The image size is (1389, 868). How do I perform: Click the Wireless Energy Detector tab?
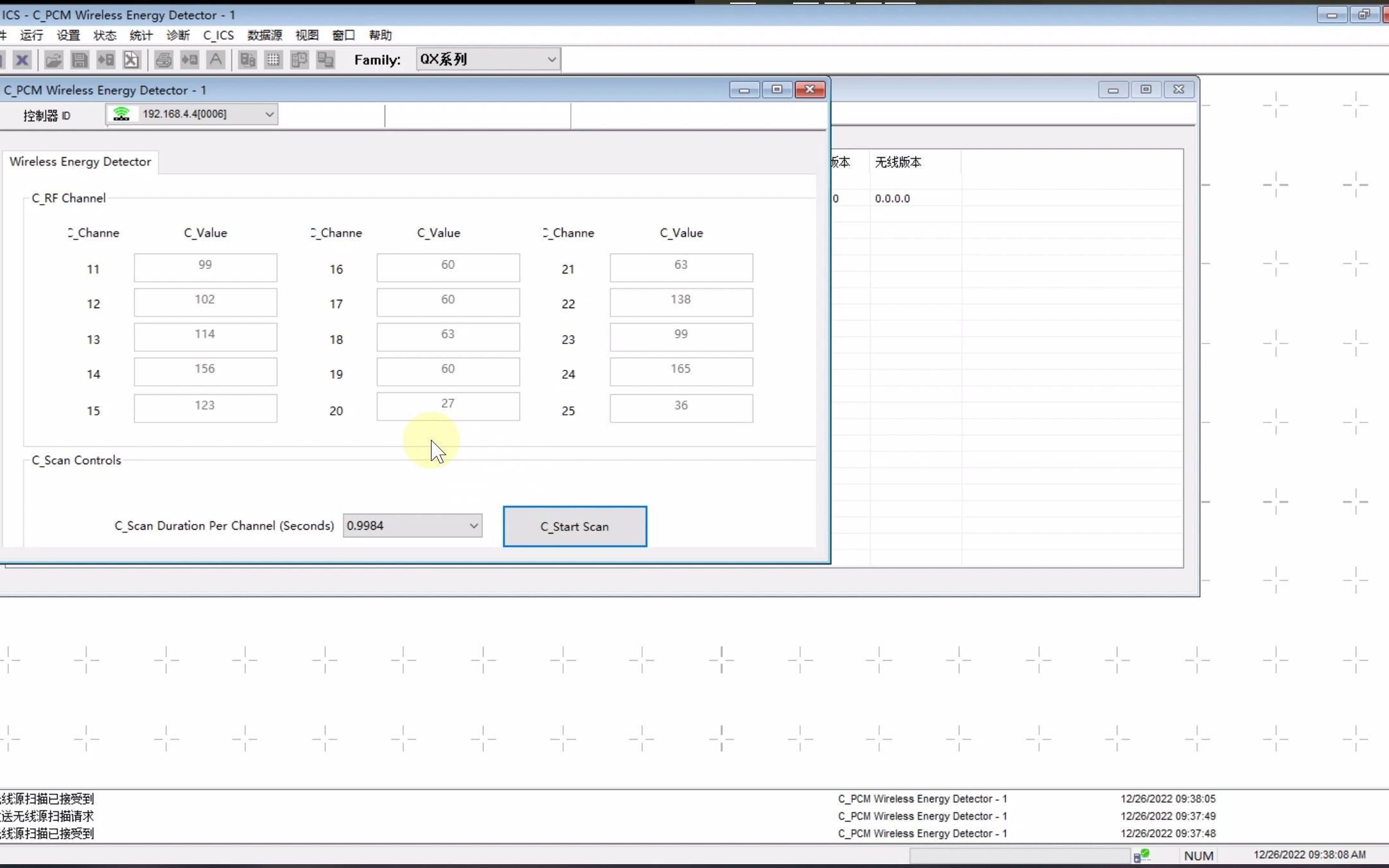(x=79, y=161)
